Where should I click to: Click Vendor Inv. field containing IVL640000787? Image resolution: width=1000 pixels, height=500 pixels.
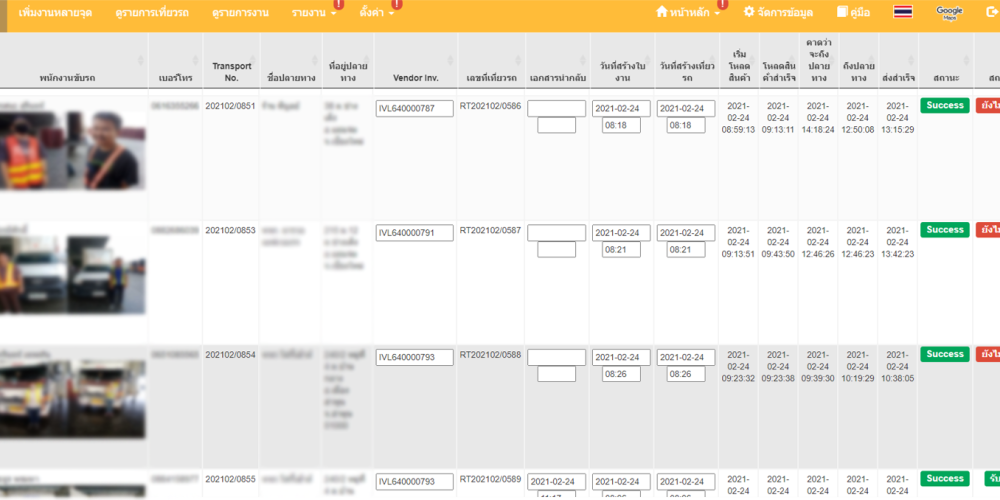tap(414, 108)
